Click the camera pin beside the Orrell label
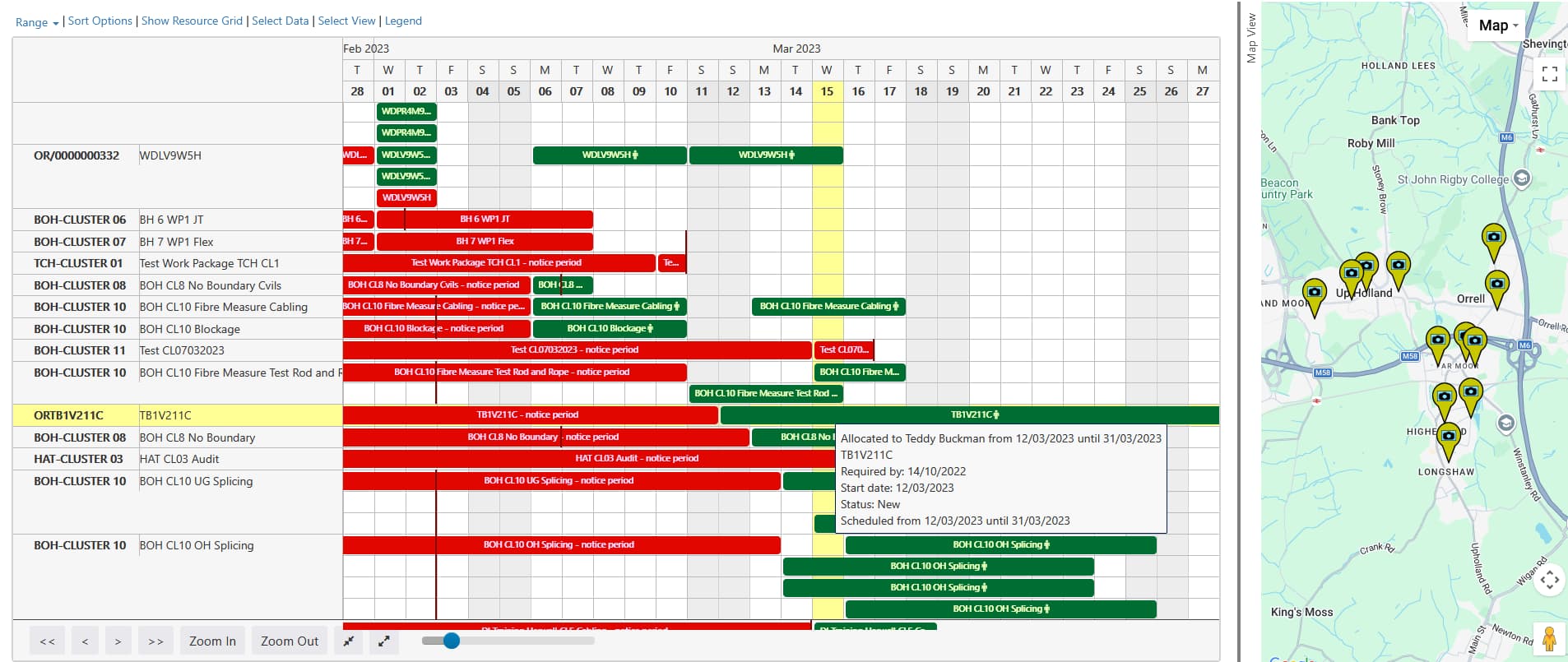The width and height of the screenshot is (1568, 662). (1496, 289)
